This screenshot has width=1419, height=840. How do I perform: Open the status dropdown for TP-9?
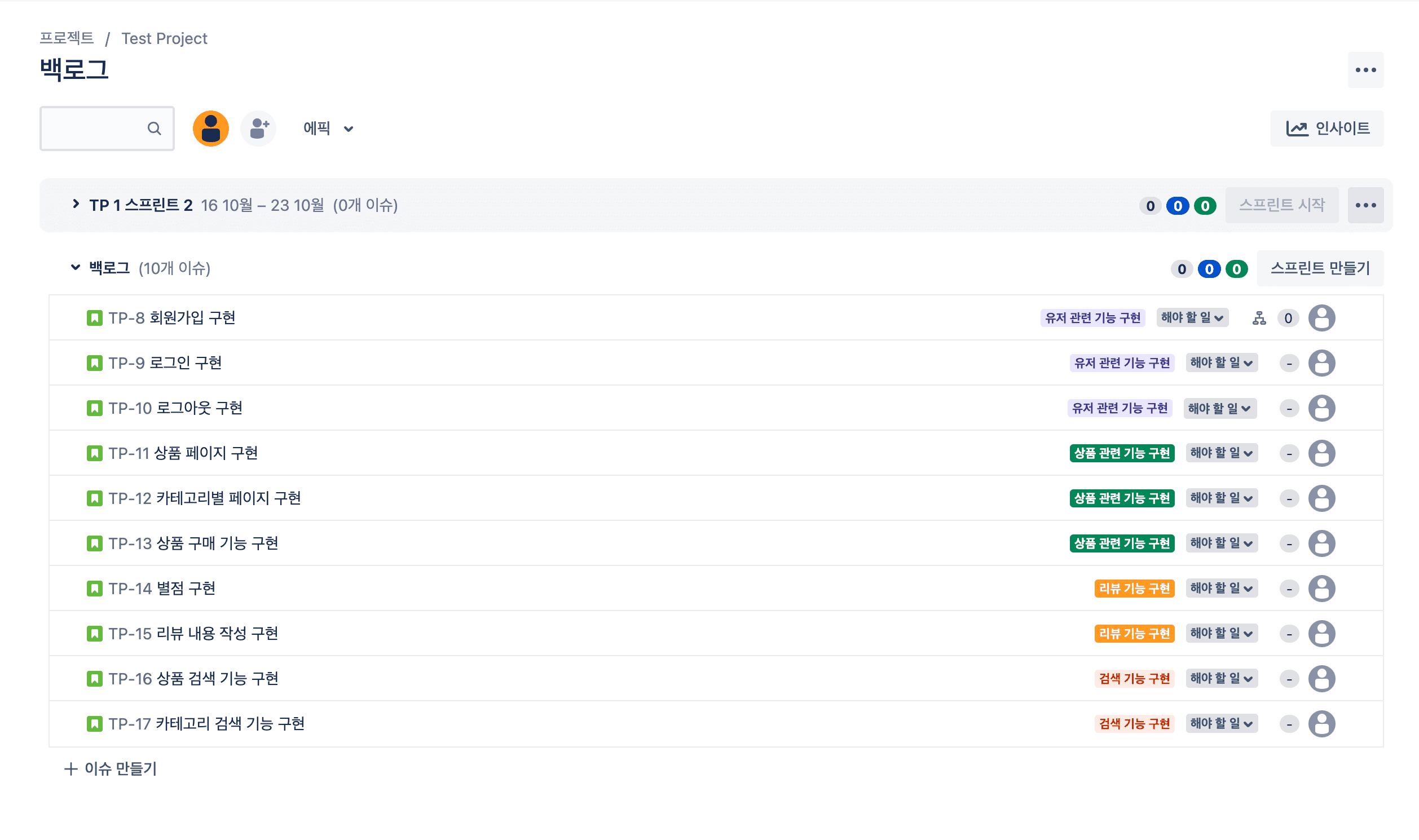click(1221, 363)
